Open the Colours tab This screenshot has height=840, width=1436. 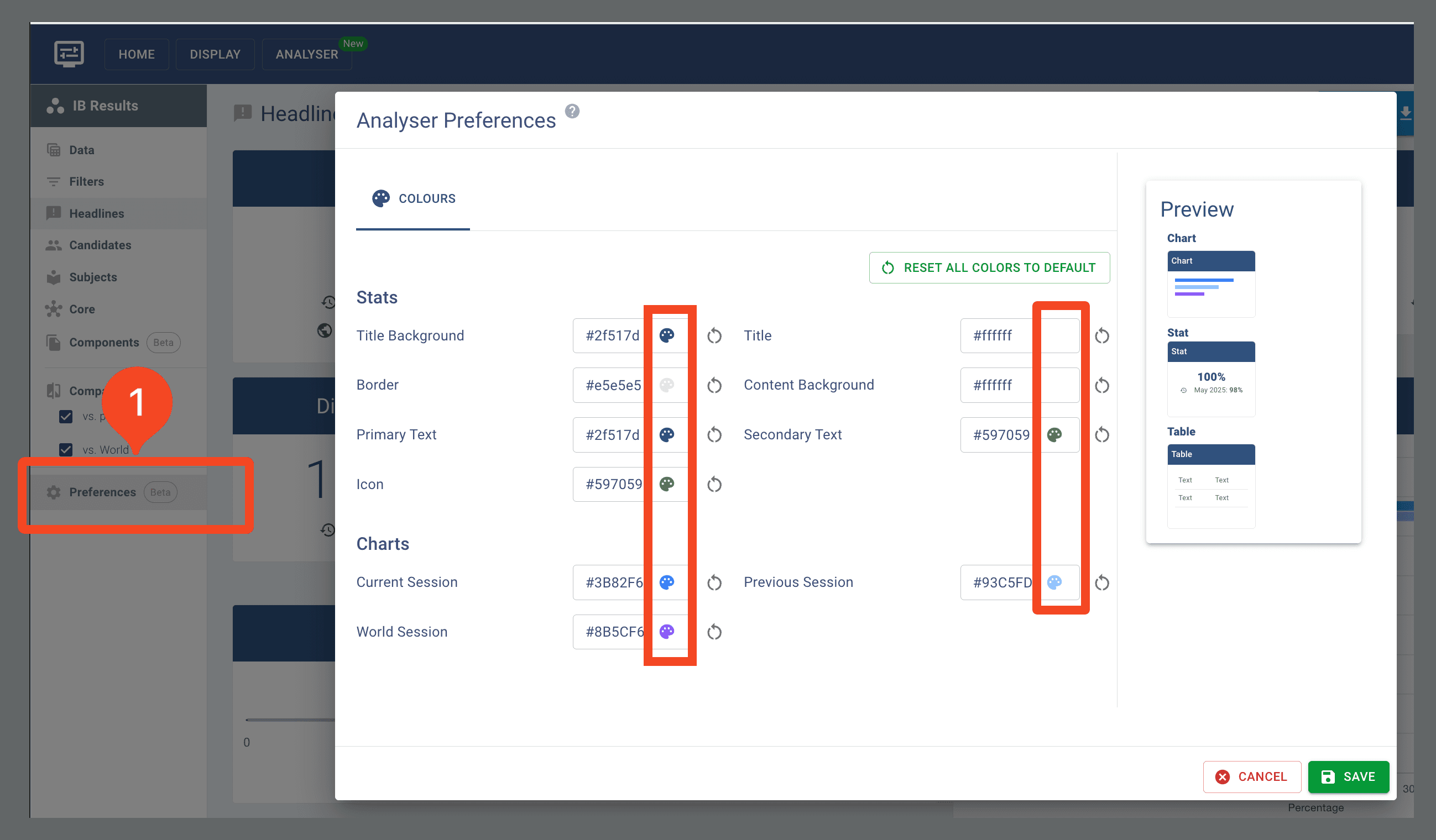[413, 198]
